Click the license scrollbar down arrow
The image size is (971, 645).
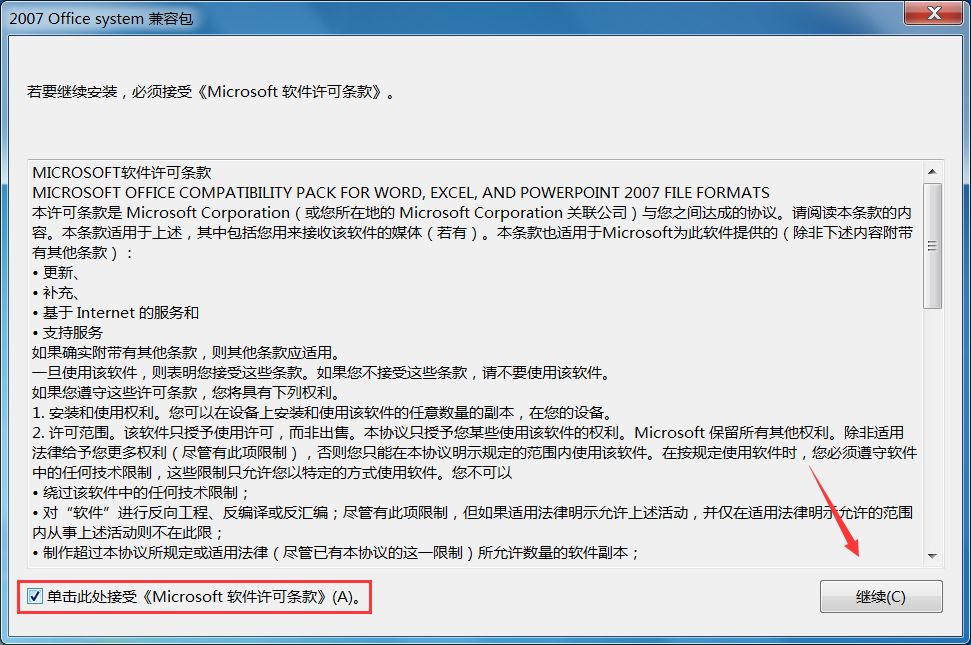tap(932, 556)
